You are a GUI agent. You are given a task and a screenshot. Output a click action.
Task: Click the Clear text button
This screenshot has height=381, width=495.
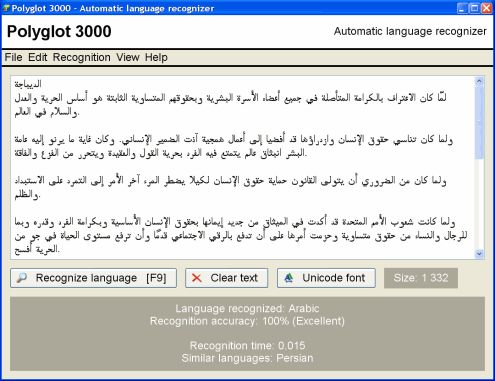coord(227,278)
